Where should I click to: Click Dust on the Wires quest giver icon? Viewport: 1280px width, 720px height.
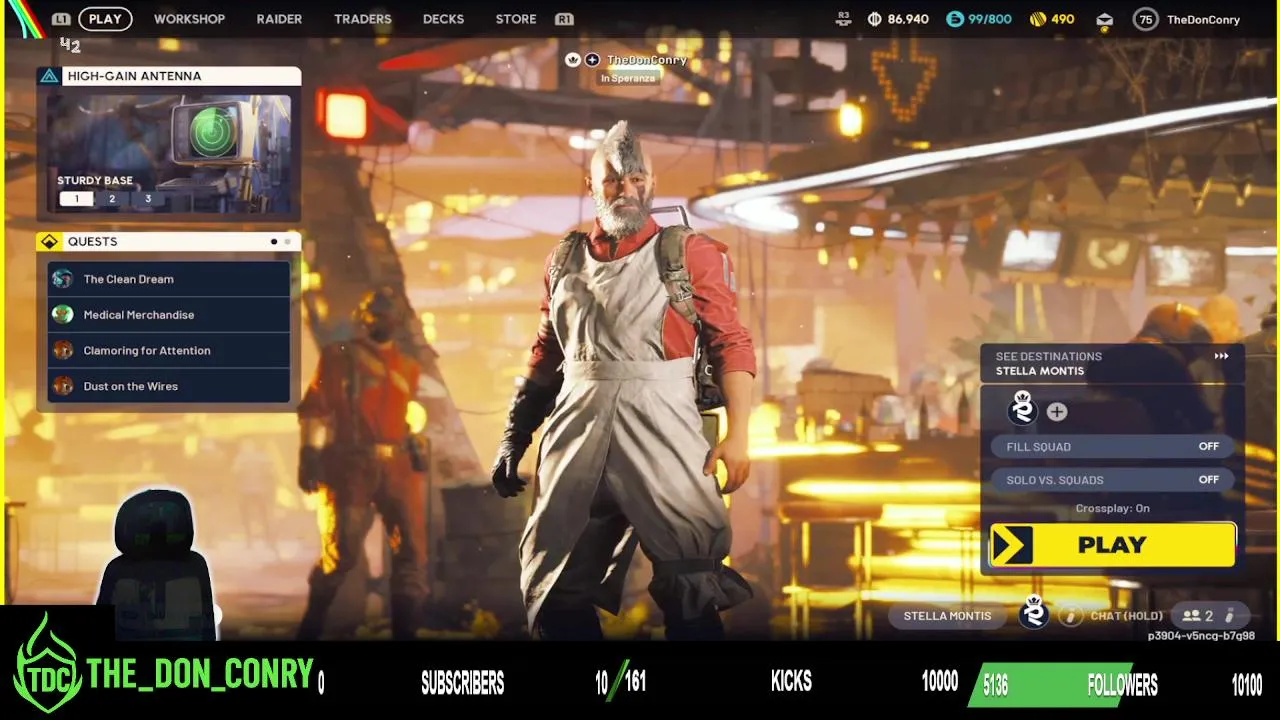point(63,386)
